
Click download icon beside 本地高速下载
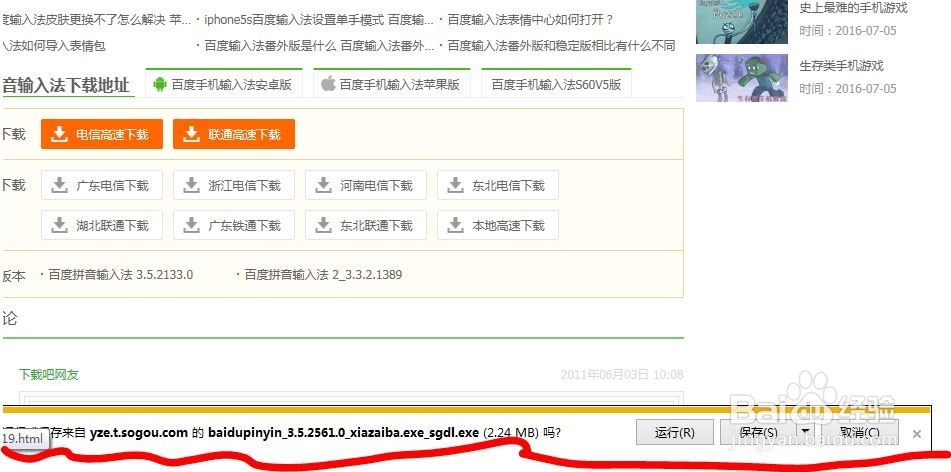coord(455,225)
